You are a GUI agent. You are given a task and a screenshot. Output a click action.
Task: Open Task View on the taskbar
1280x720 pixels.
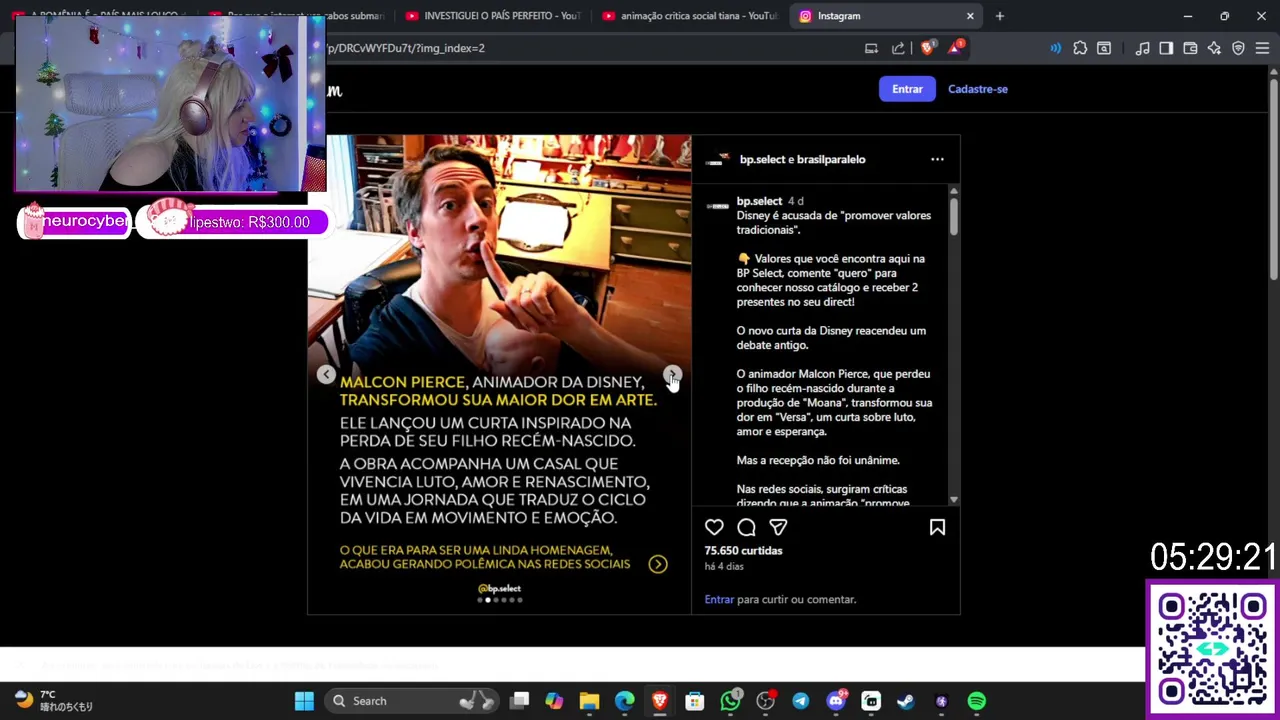(519, 701)
